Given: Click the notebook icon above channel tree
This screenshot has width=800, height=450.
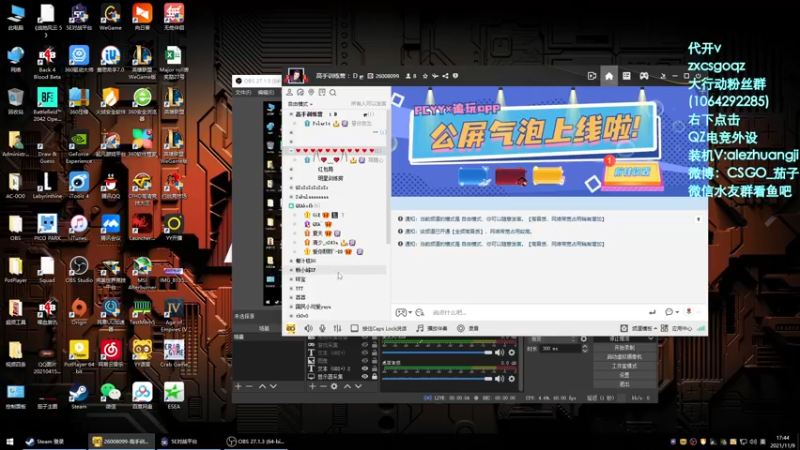Looking at the screenshot, I should (x=322, y=92).
